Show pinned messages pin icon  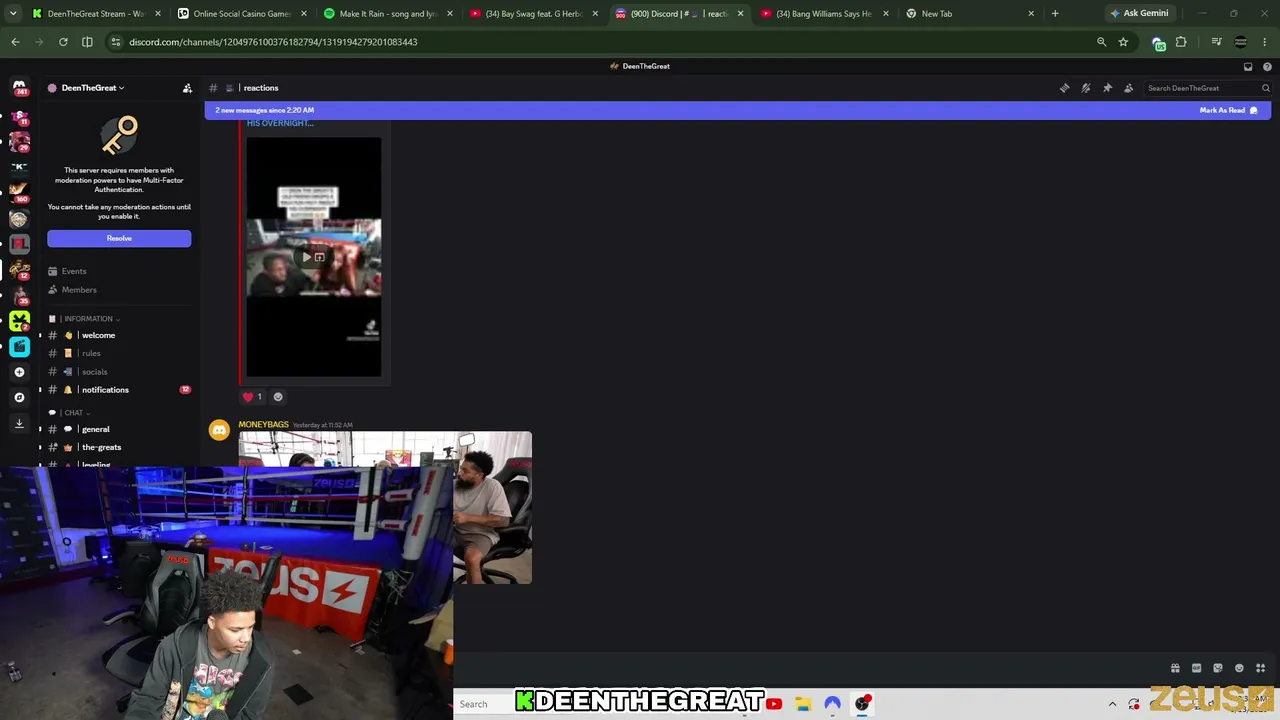point(1107,88)
